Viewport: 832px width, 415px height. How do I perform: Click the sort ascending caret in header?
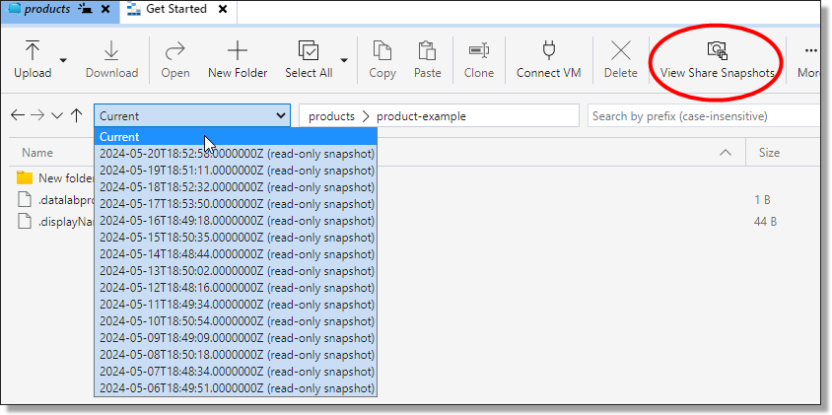point(725,153)
